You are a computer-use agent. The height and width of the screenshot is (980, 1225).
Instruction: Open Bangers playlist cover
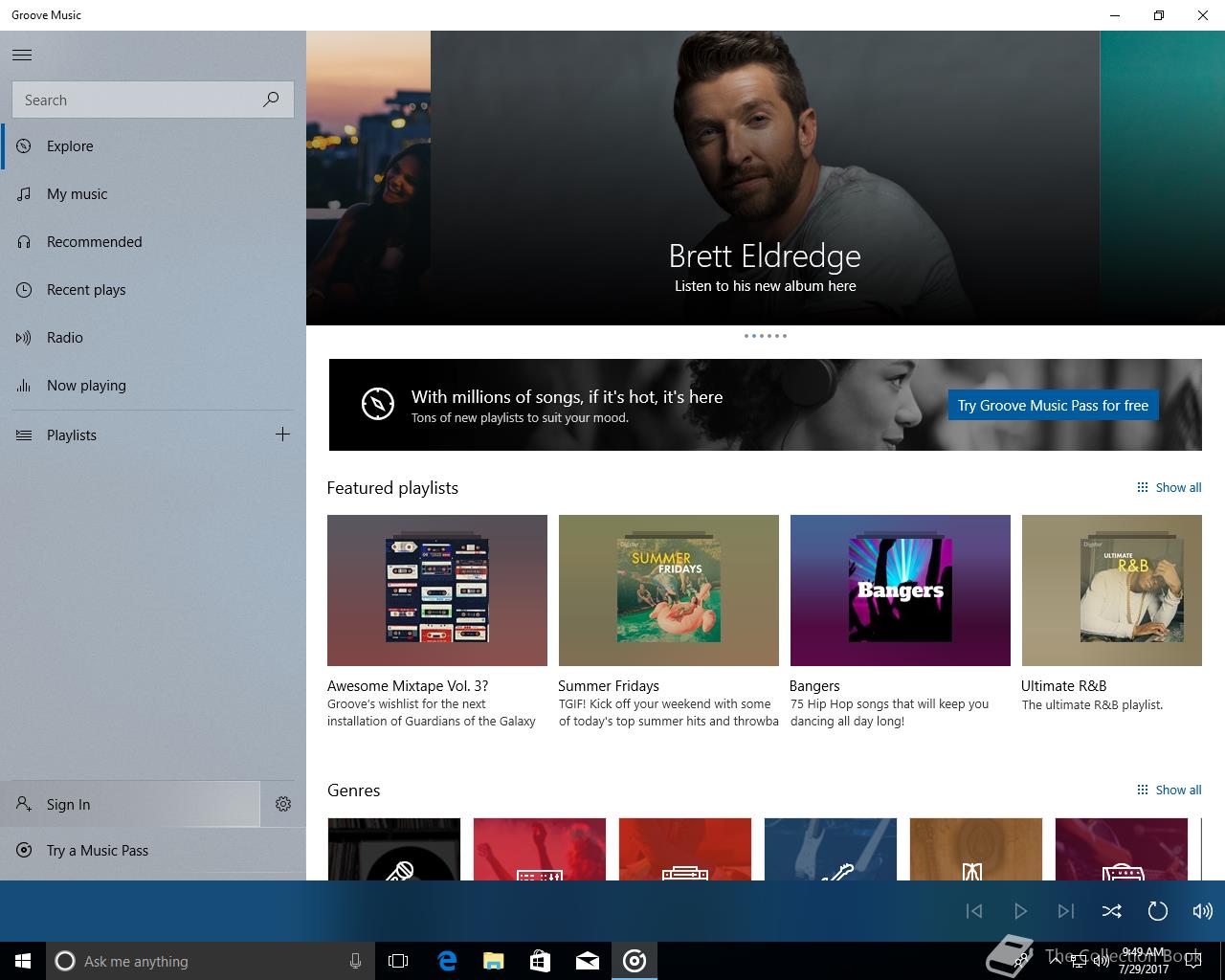(x=901, y=590)
